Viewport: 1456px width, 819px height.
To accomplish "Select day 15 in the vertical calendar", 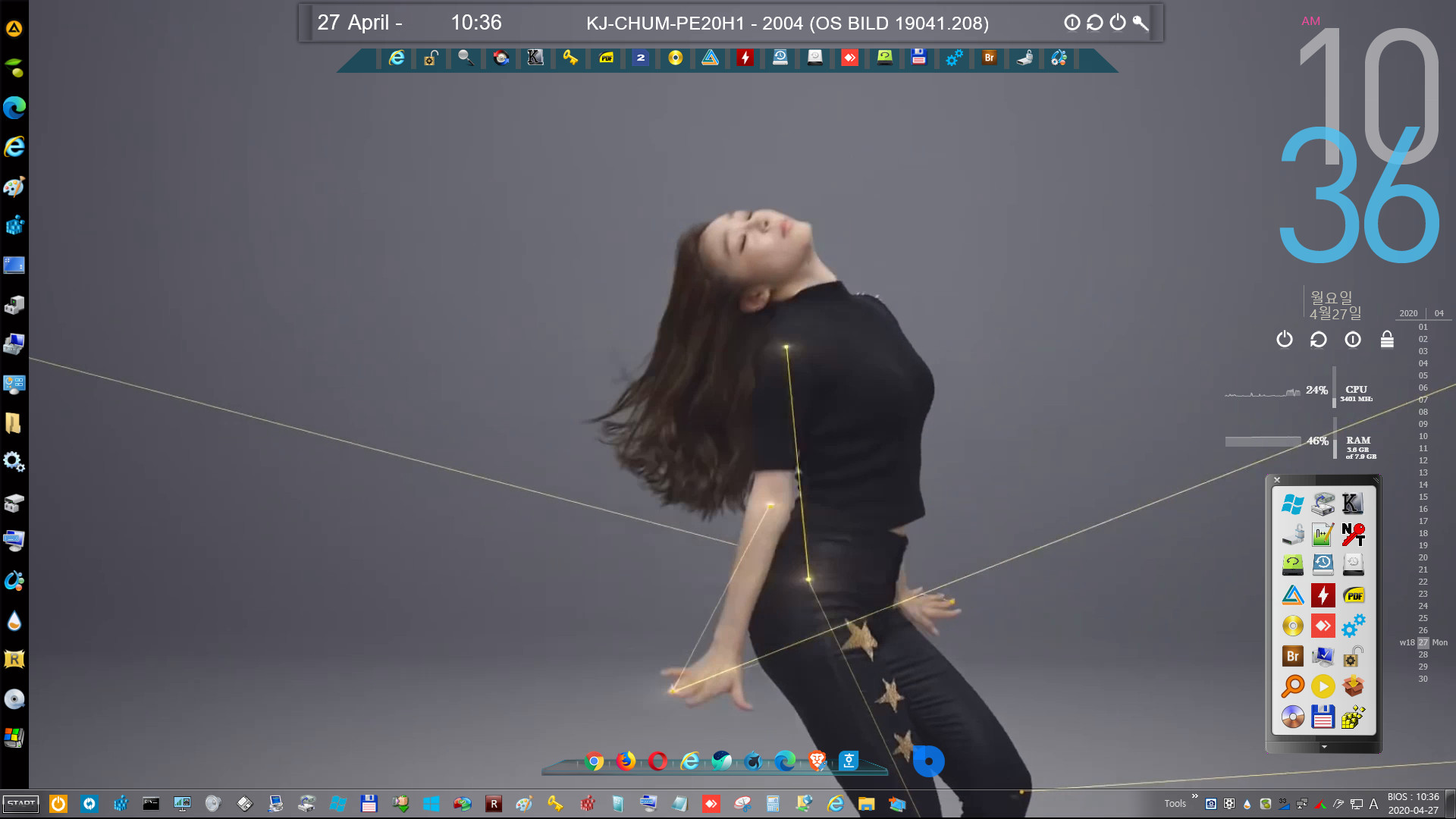I will [1423, 497].
